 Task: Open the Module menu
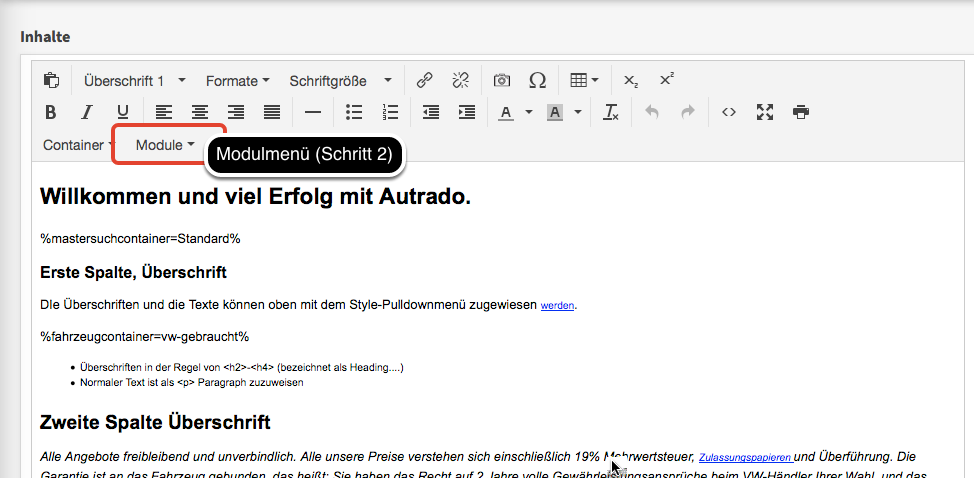click(165, 145)
